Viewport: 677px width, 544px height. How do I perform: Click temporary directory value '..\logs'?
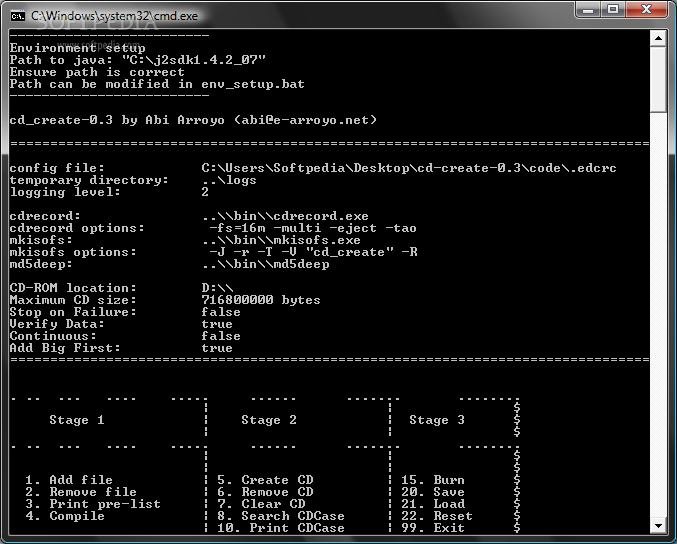point(229,180)
